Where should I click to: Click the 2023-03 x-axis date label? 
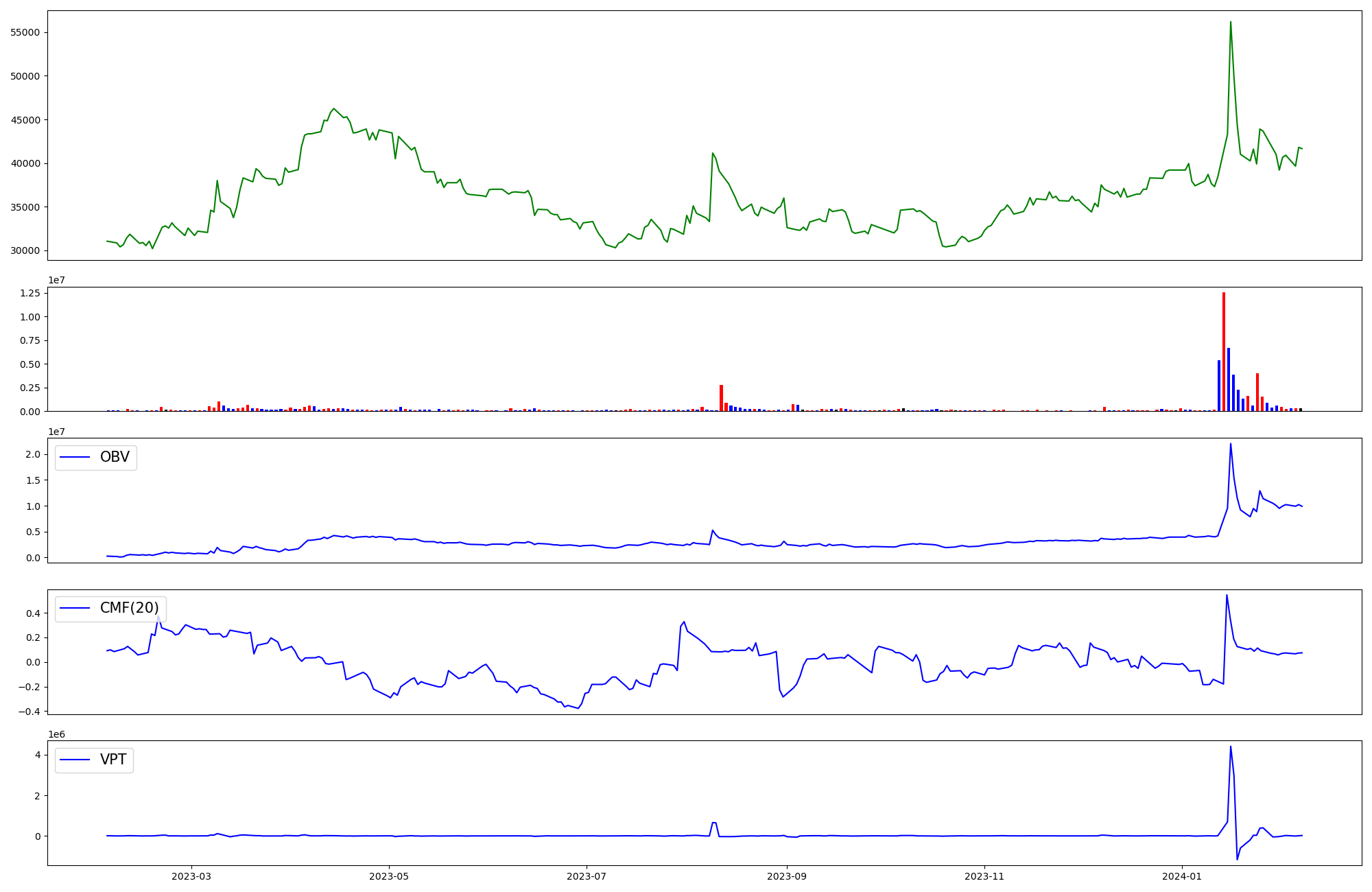point(191,876)
